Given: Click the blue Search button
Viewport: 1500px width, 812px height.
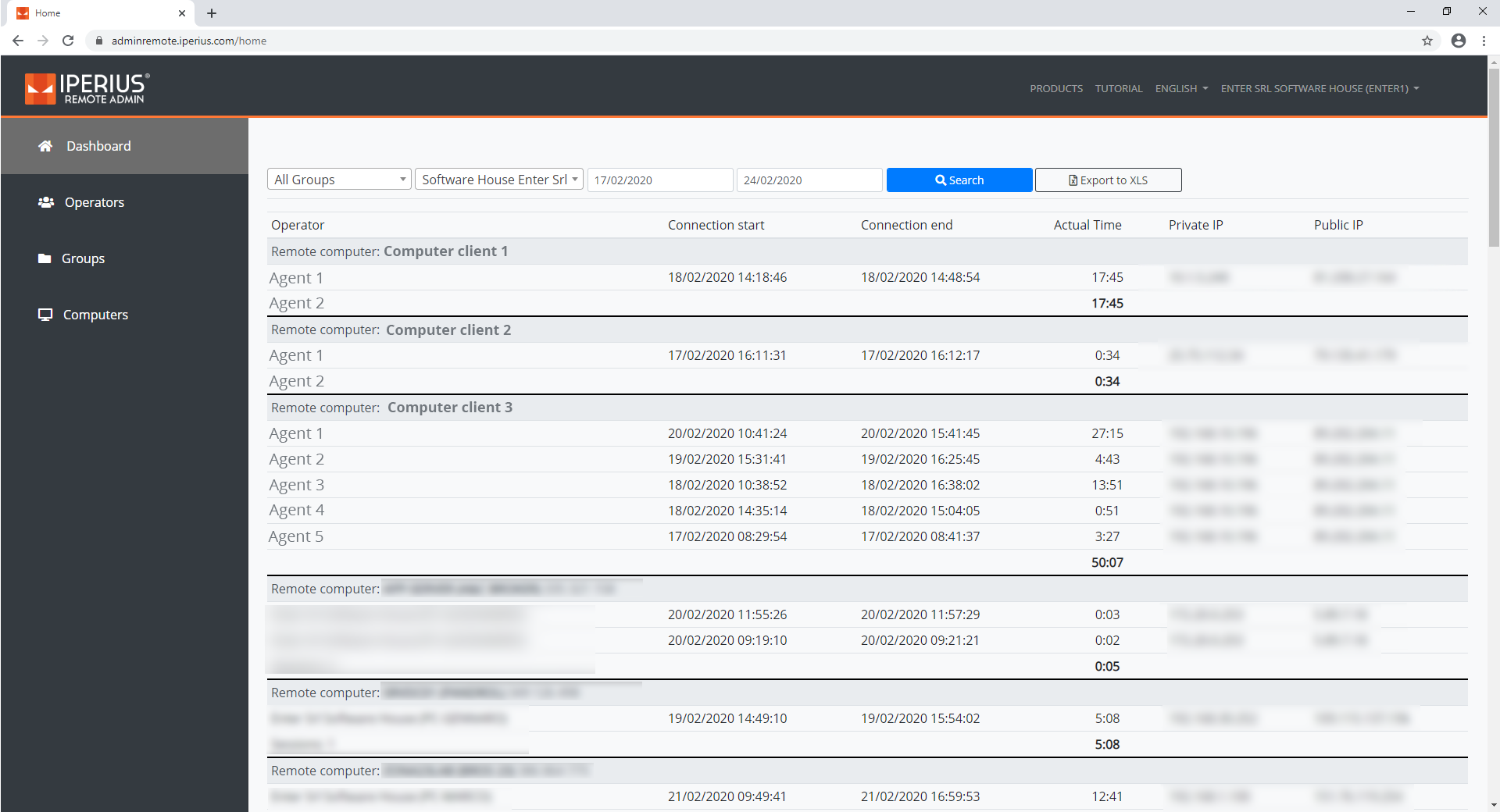Looking at the screenshot, I should click(959, 180).
